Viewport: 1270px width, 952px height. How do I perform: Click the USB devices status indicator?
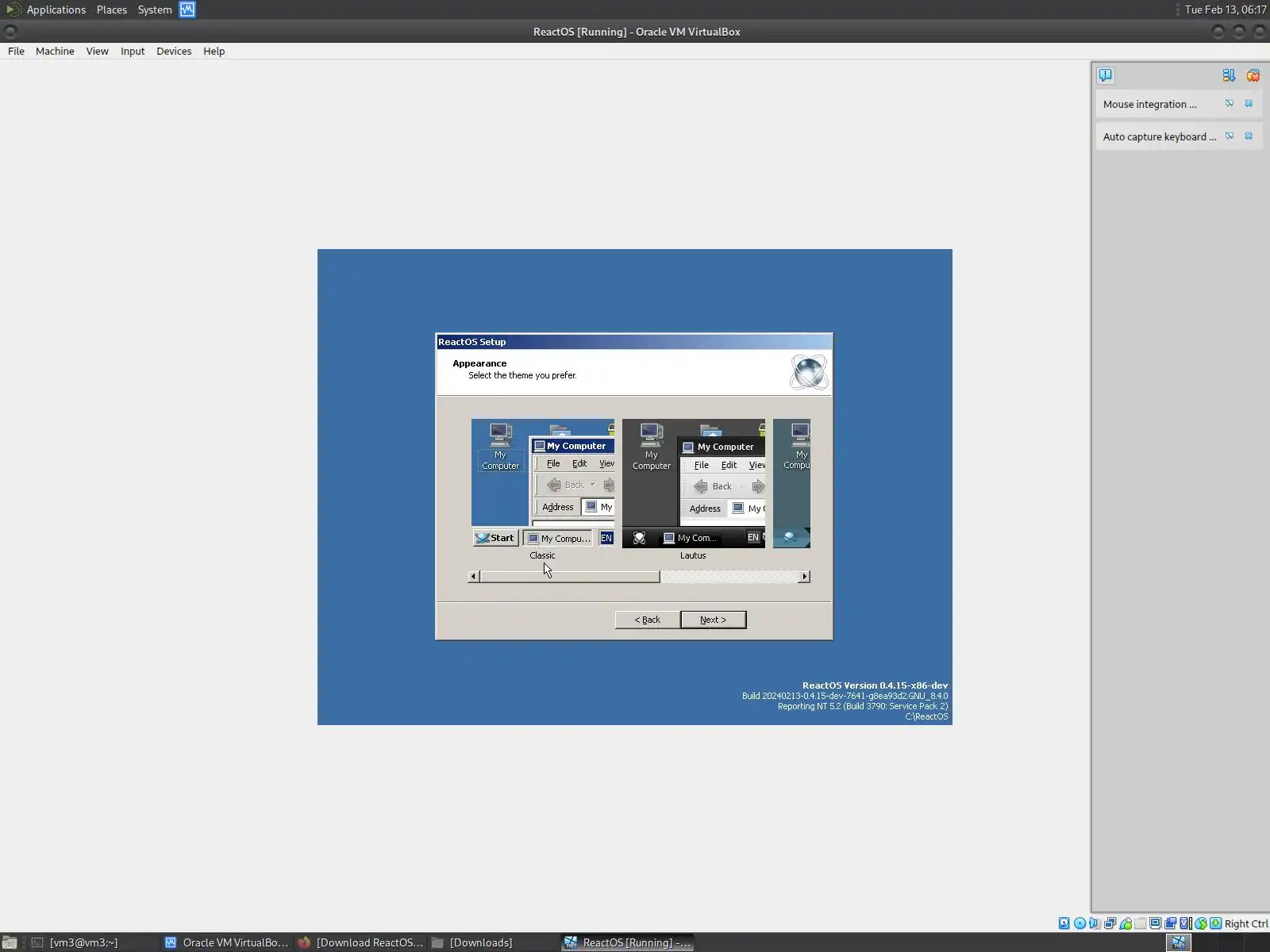coord(1126,923)
